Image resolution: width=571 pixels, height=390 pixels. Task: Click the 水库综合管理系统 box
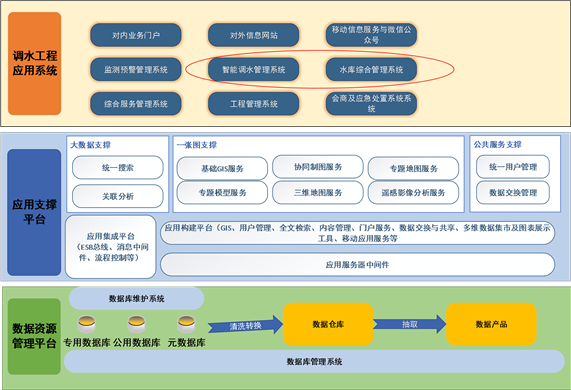[x=371, y=70]
